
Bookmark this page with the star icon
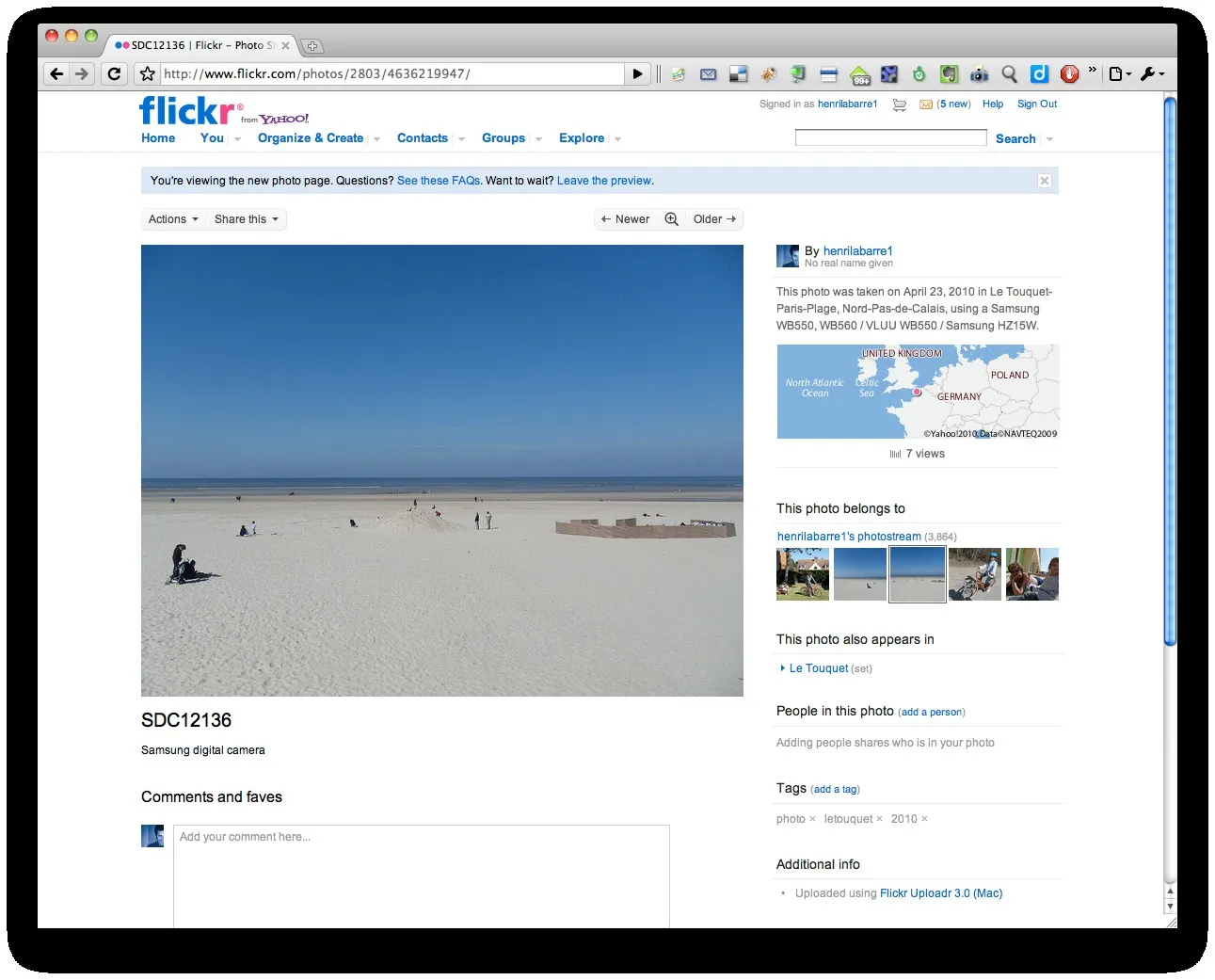tap(147, 73)
